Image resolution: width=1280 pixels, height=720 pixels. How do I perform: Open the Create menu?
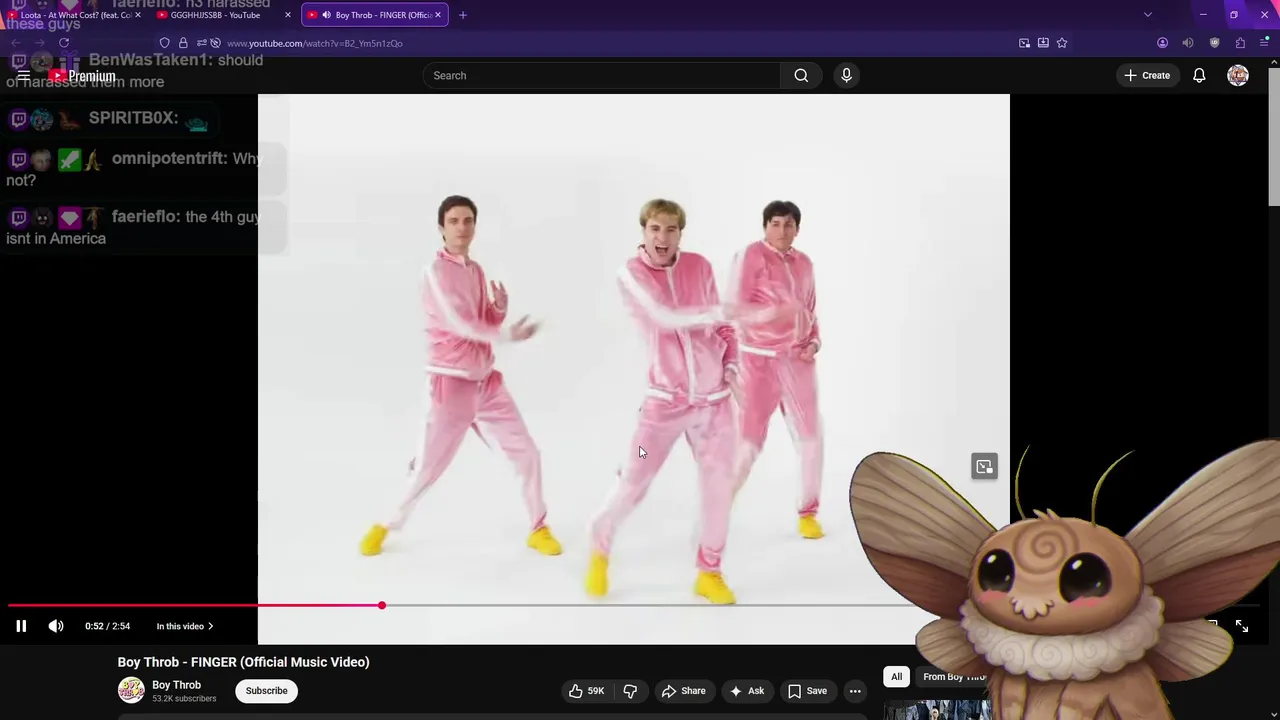1147,75
